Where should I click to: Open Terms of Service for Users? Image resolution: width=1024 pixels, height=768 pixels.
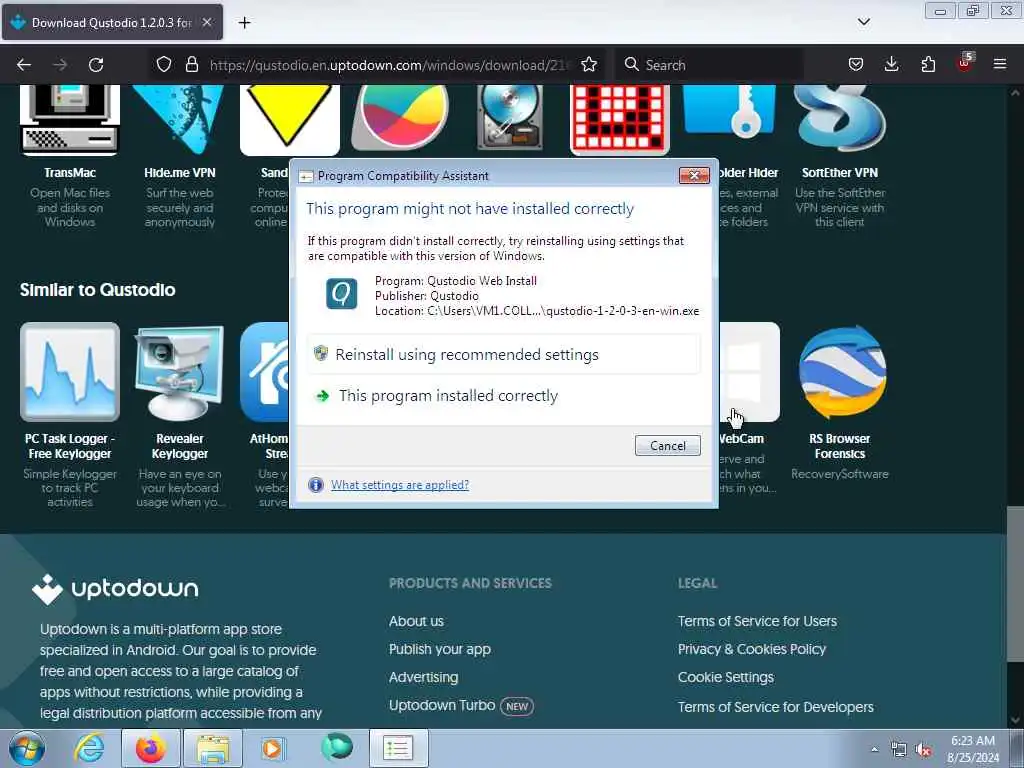[757, 622]
